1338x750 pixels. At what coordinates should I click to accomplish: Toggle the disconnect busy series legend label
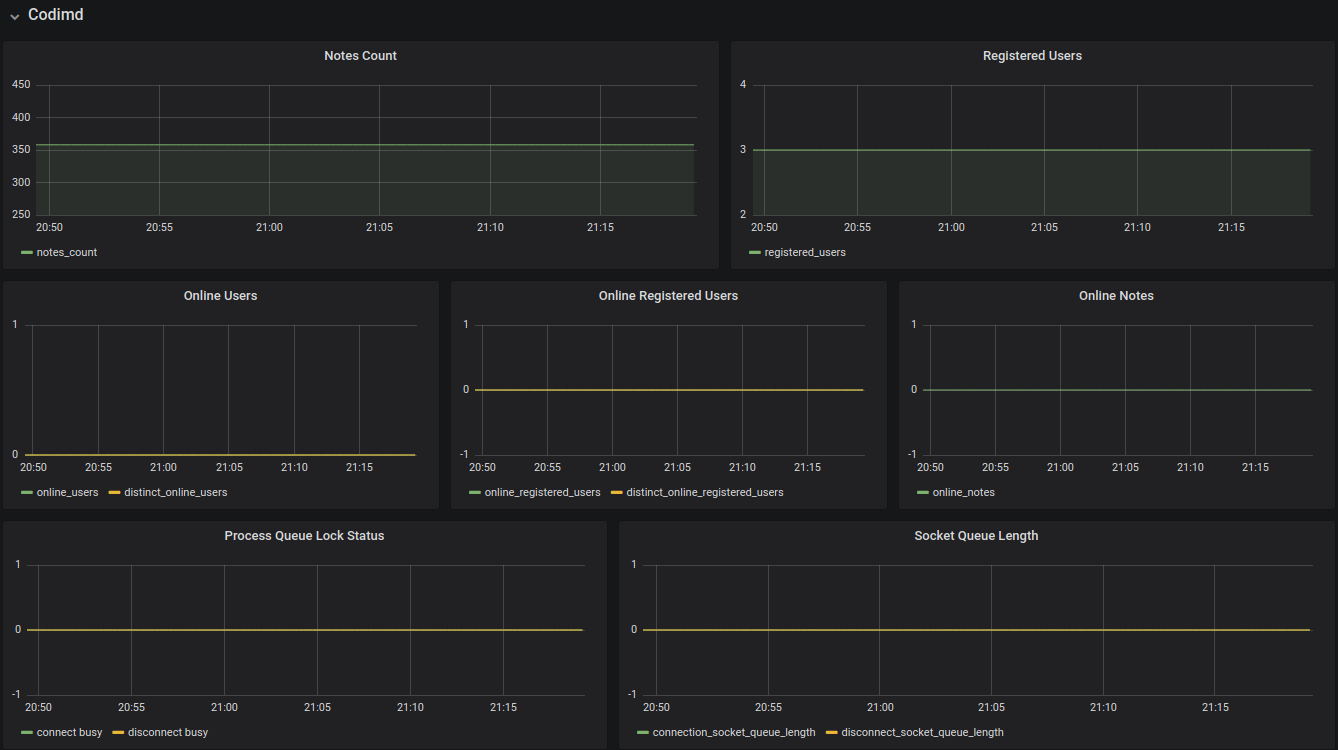[168, 733]
